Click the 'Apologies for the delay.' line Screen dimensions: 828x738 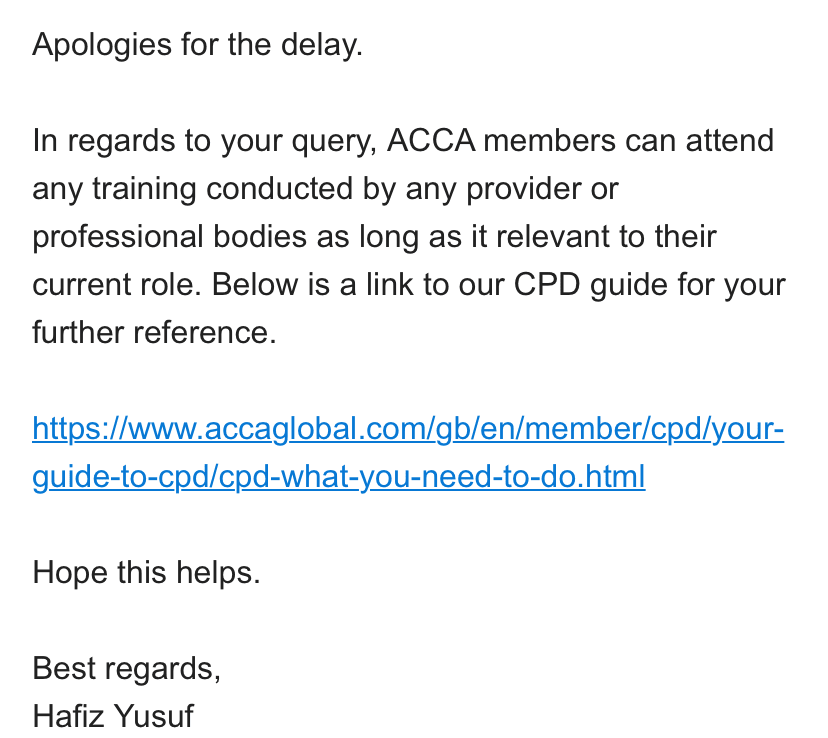197,45
